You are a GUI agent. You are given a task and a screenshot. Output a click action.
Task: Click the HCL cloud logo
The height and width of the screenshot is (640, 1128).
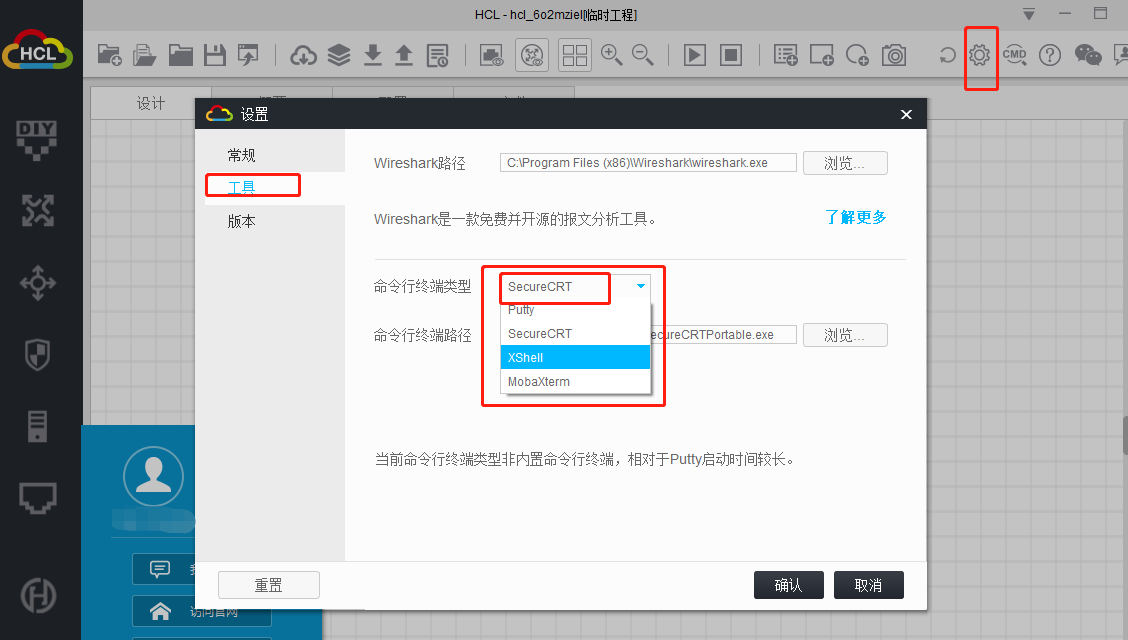(x=37, y=50)
